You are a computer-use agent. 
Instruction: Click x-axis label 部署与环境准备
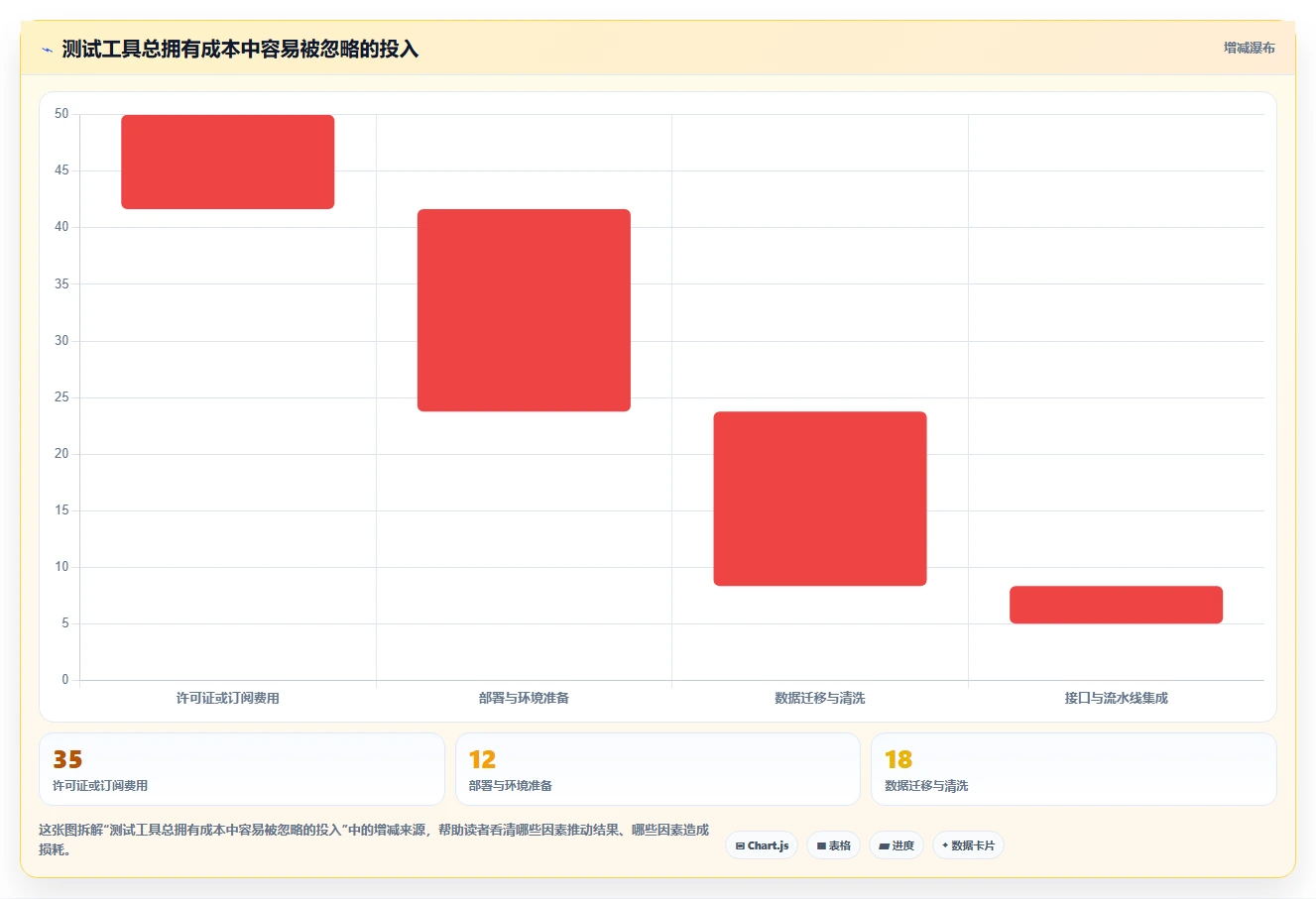click(x=524, y=698)
